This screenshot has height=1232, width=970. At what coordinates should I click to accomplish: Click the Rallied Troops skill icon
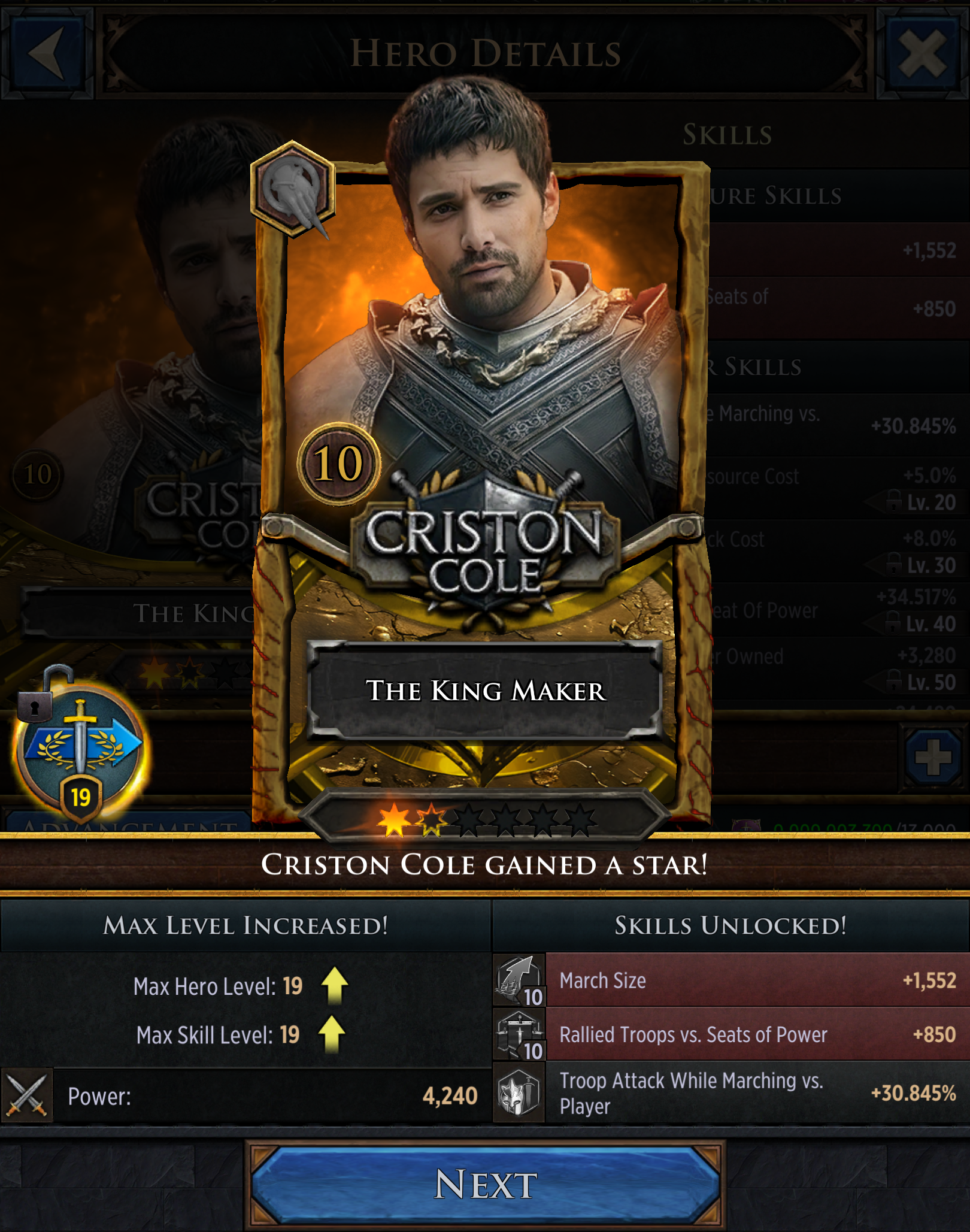tap(519, 1034)
